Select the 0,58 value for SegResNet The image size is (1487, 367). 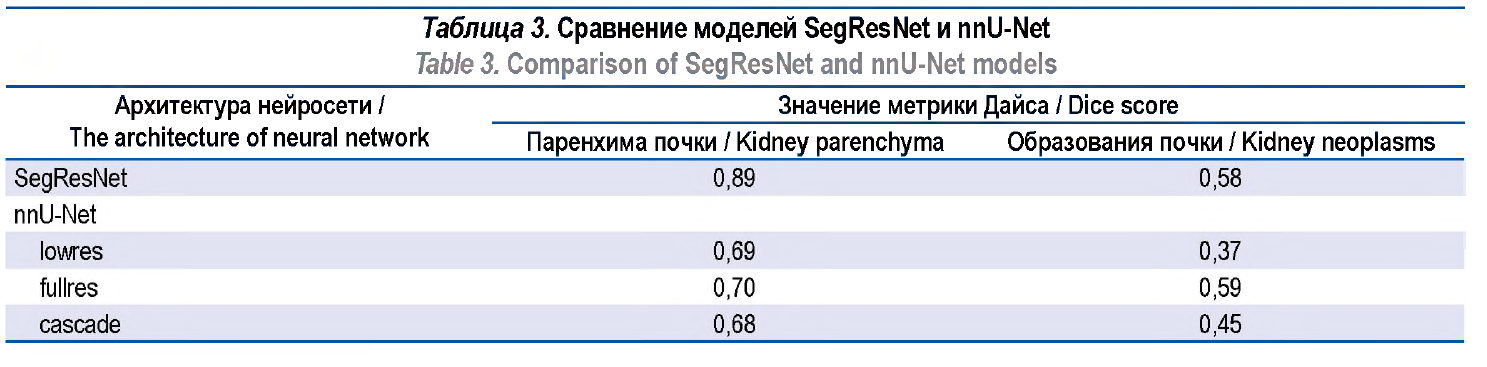tap(1220, 180)
